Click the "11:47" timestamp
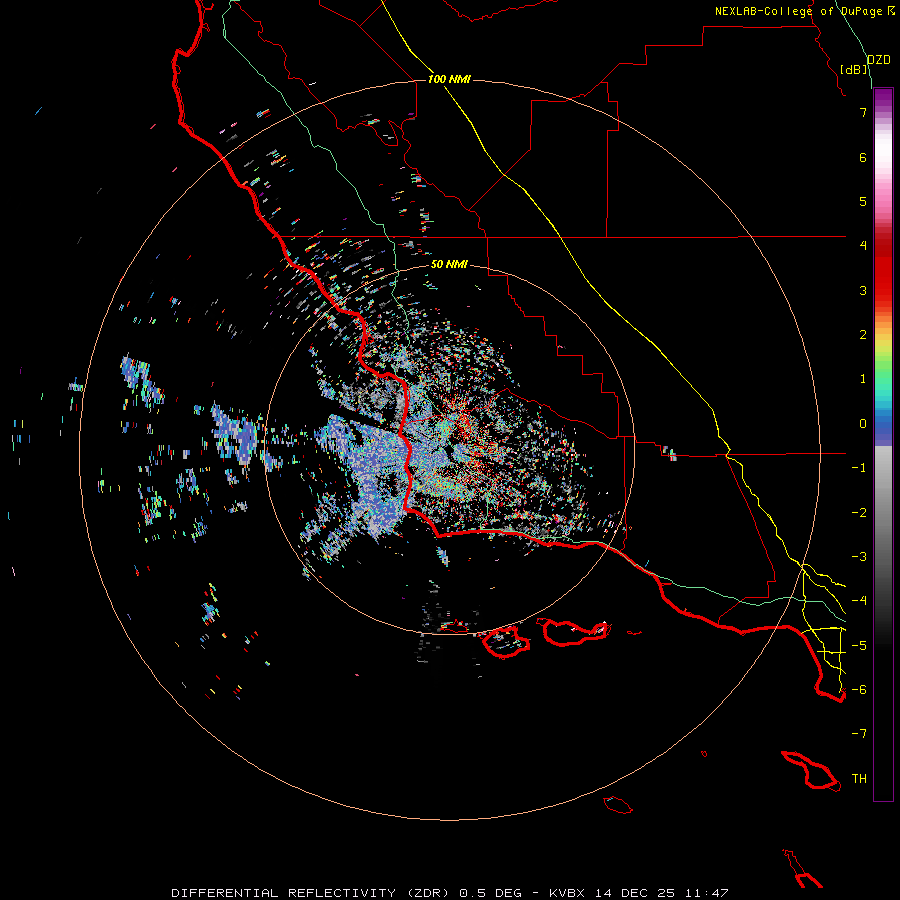 707,893
